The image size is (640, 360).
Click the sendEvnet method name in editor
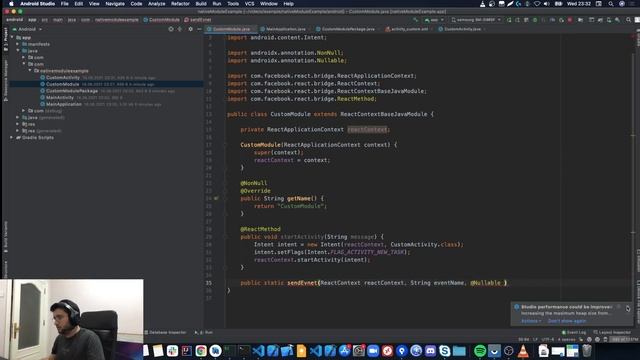pyautogui.click(x=302, y=283)
